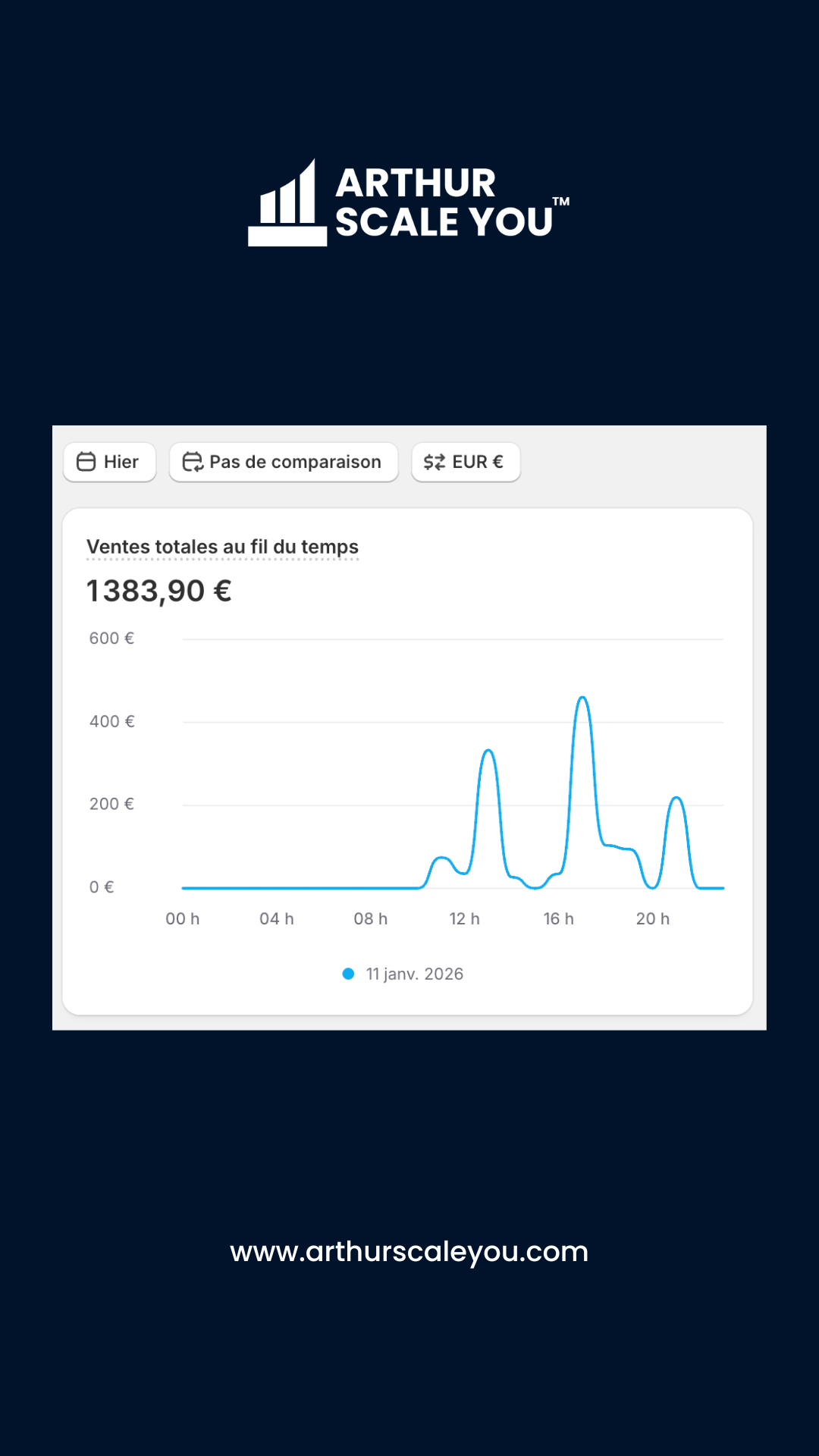The width and height of the screenshot is (819, 1456).
Task: Open the Hier date range button
Action: coord(110,462)
